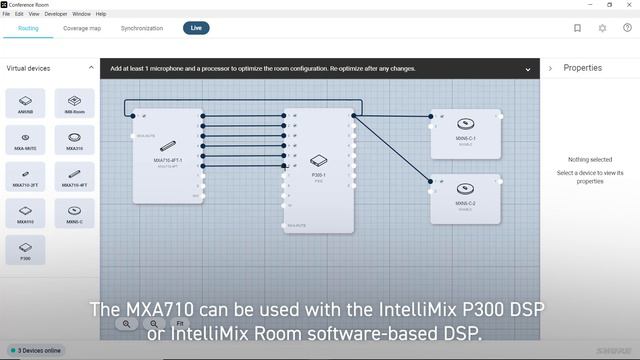Screen dimensions: 640x360
Task: Open the Window menu
Action: pos(82,14)
